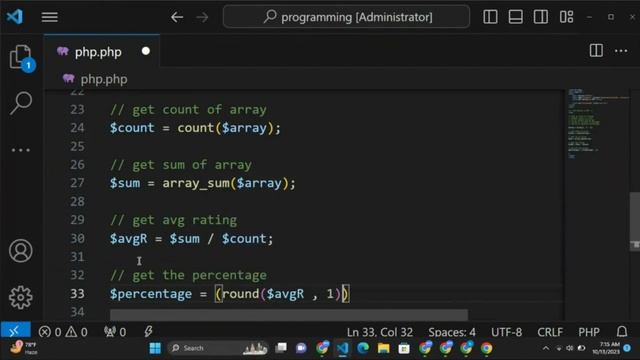This screenshot has height=360, width=640.
Task: Open Microsoft Store from the taskbar
Action: click(404, 348)
